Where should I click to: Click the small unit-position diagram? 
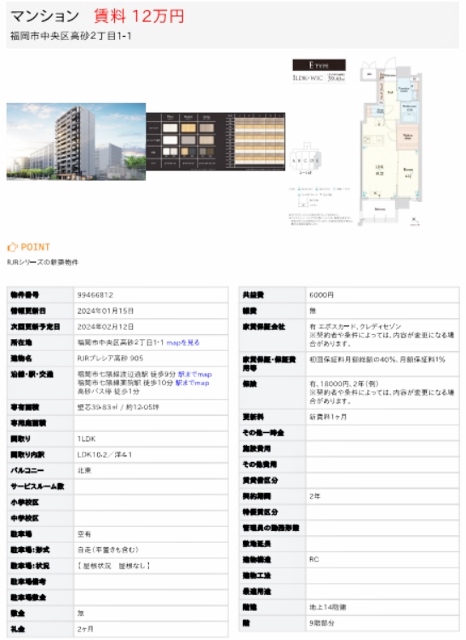306,159
